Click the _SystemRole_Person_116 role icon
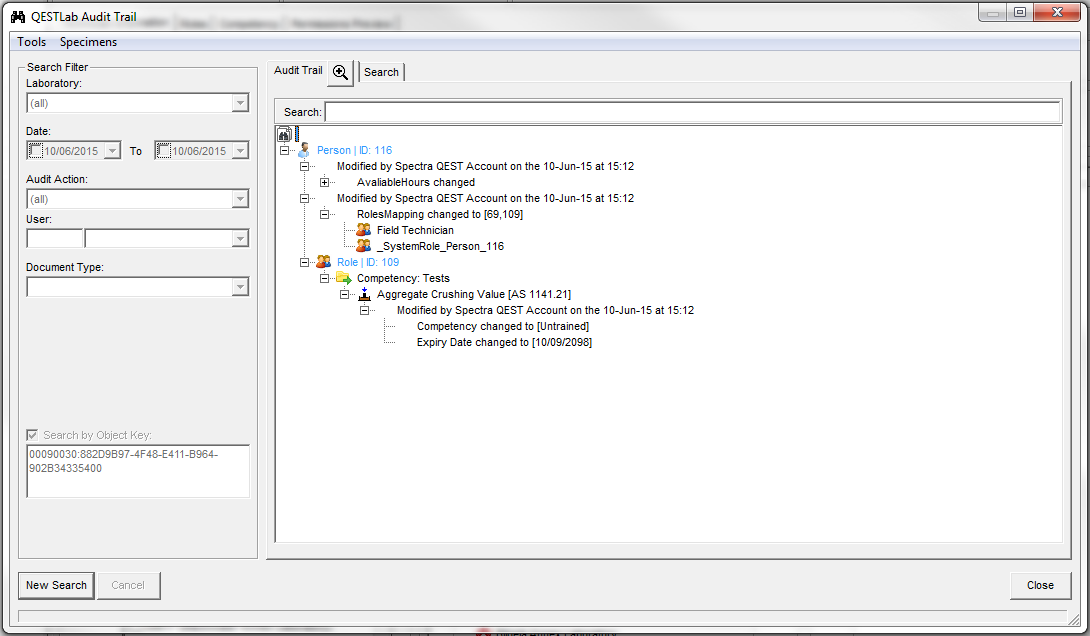 pyautogui.click(x=363, y=246)
